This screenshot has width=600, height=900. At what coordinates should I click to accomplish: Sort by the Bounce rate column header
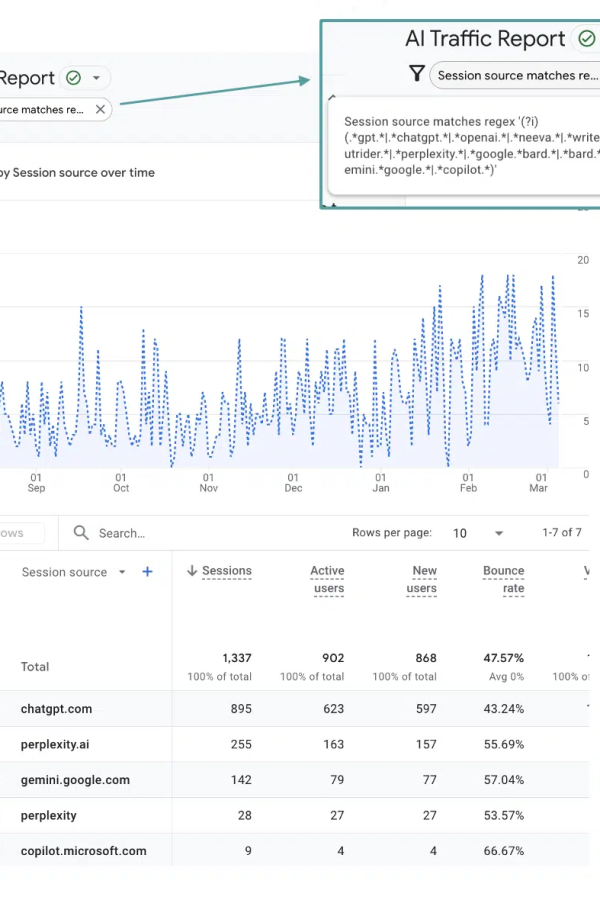[504, 579]
